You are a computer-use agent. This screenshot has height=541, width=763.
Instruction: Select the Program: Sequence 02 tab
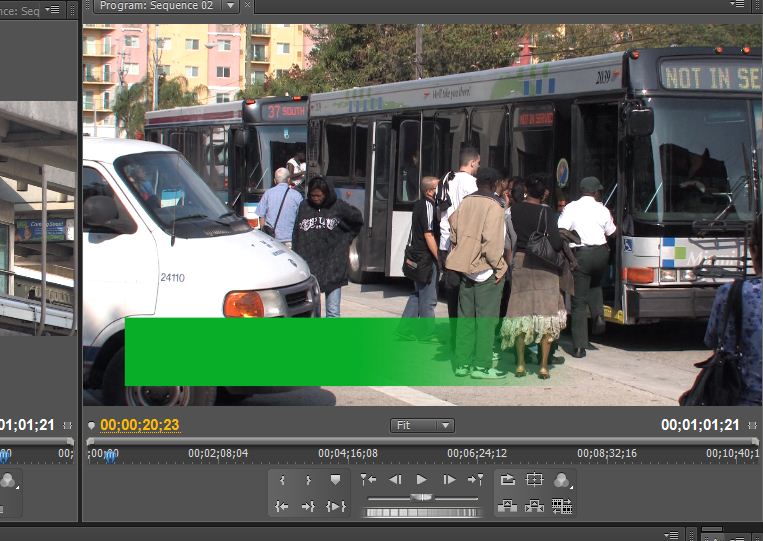[x=153, y=6]
